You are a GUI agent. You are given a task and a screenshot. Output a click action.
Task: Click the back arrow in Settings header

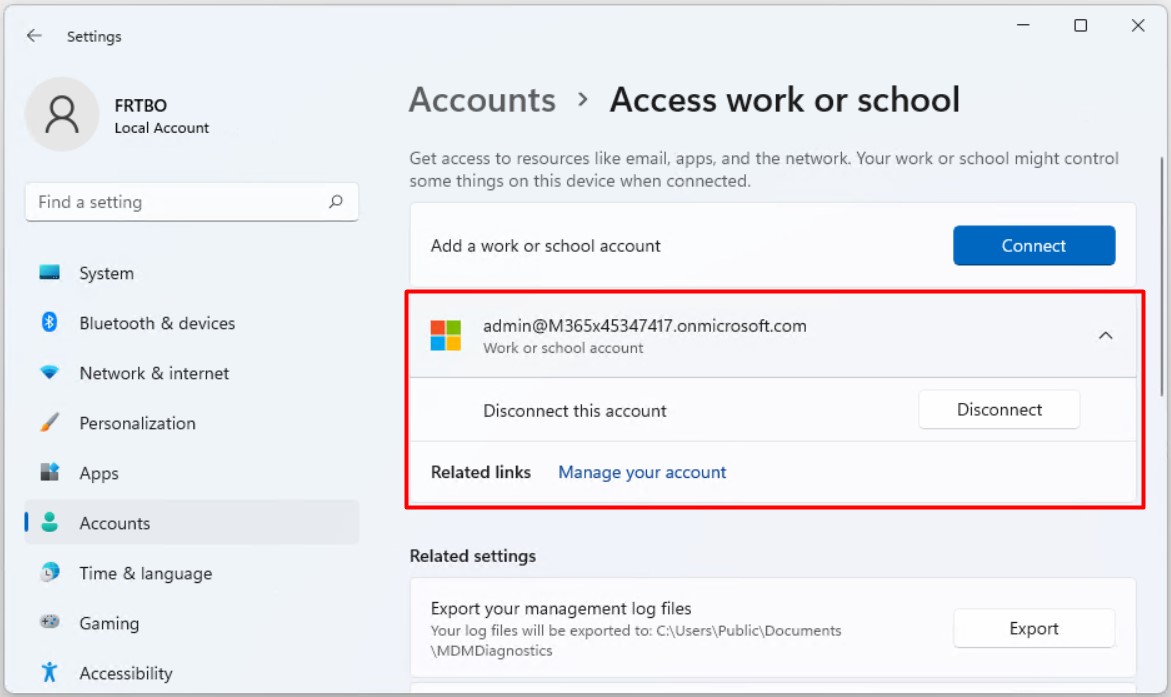34,36
